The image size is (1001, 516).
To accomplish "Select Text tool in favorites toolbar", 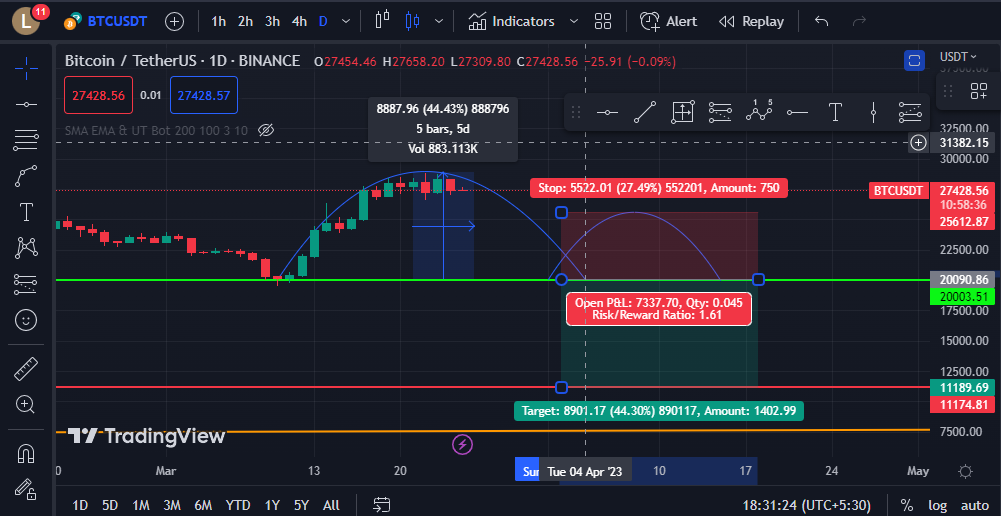I will coord(834,112).
